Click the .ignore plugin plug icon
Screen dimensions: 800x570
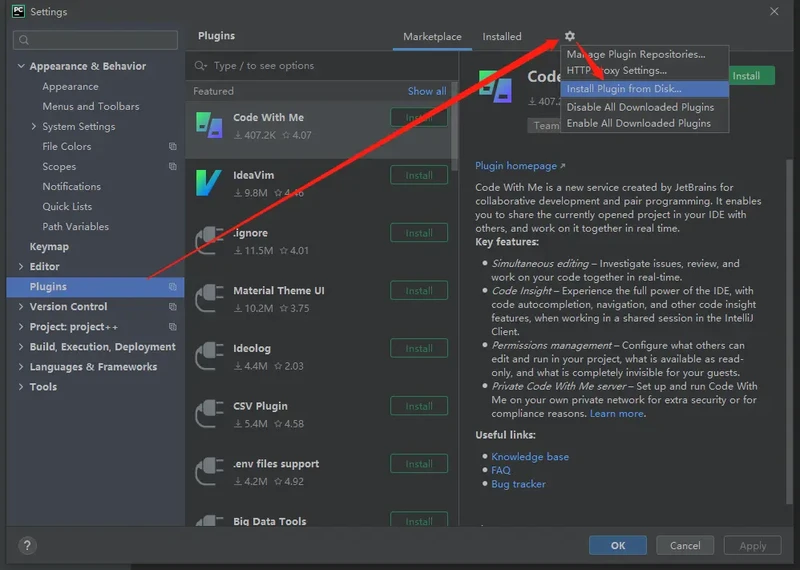pyautogui.click(x=209, y=241)
